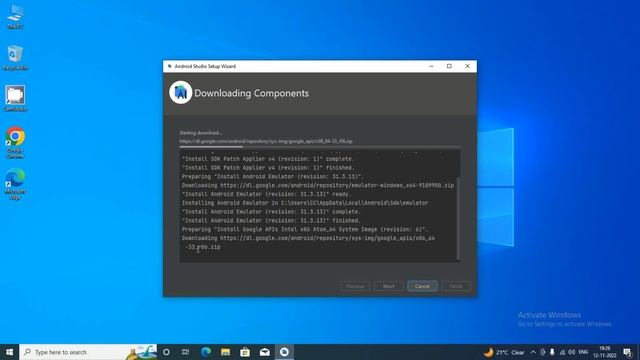
Task: Open the clock and date flyout
Action: 605,352
